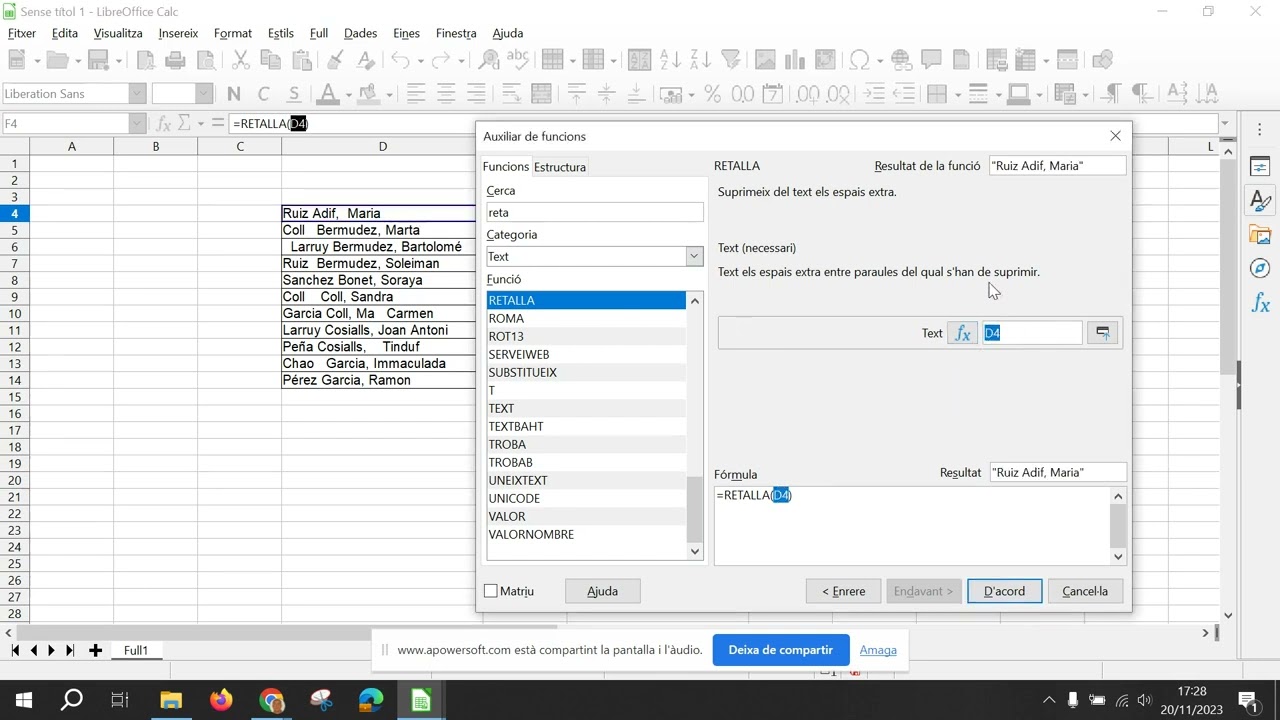Toggle the Matriu checkbox
The image size is (1280, 720).
[x=491, y=591]
